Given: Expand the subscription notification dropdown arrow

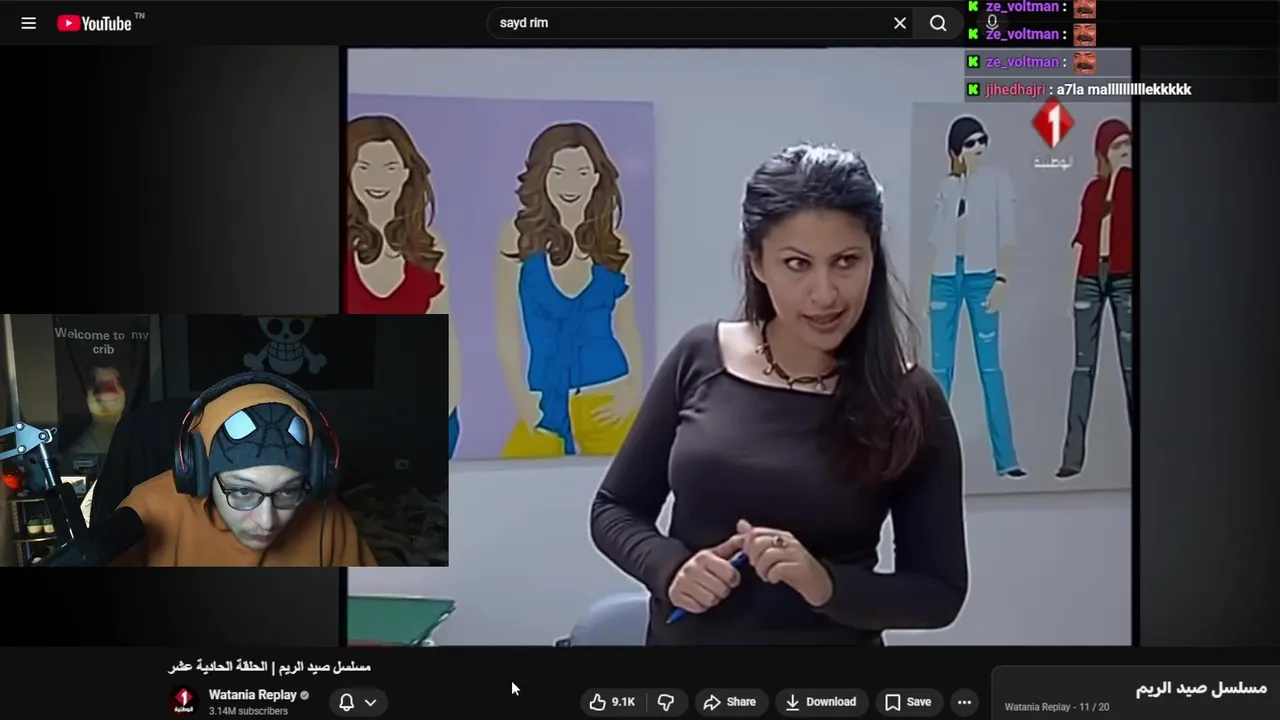Looking at the screenshot, I should click(x=370, y=702).
